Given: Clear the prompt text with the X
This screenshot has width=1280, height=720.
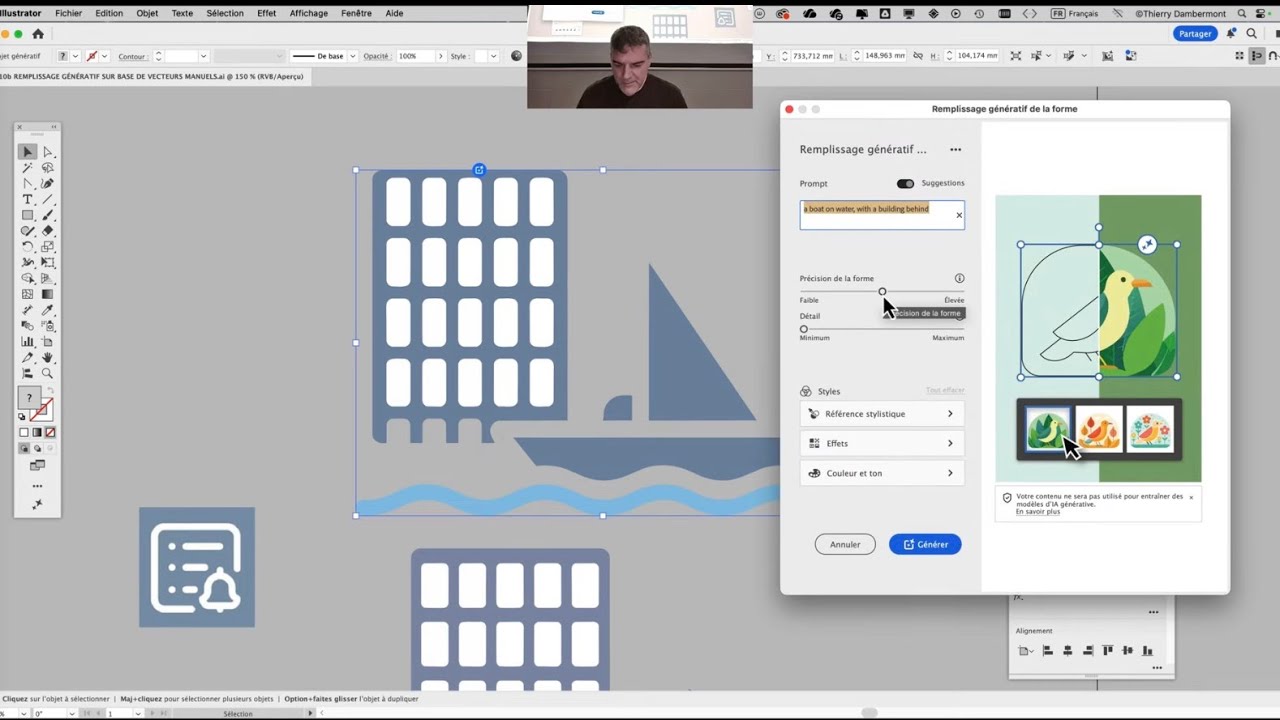Looking at the screenshot, I should [959, 215].
